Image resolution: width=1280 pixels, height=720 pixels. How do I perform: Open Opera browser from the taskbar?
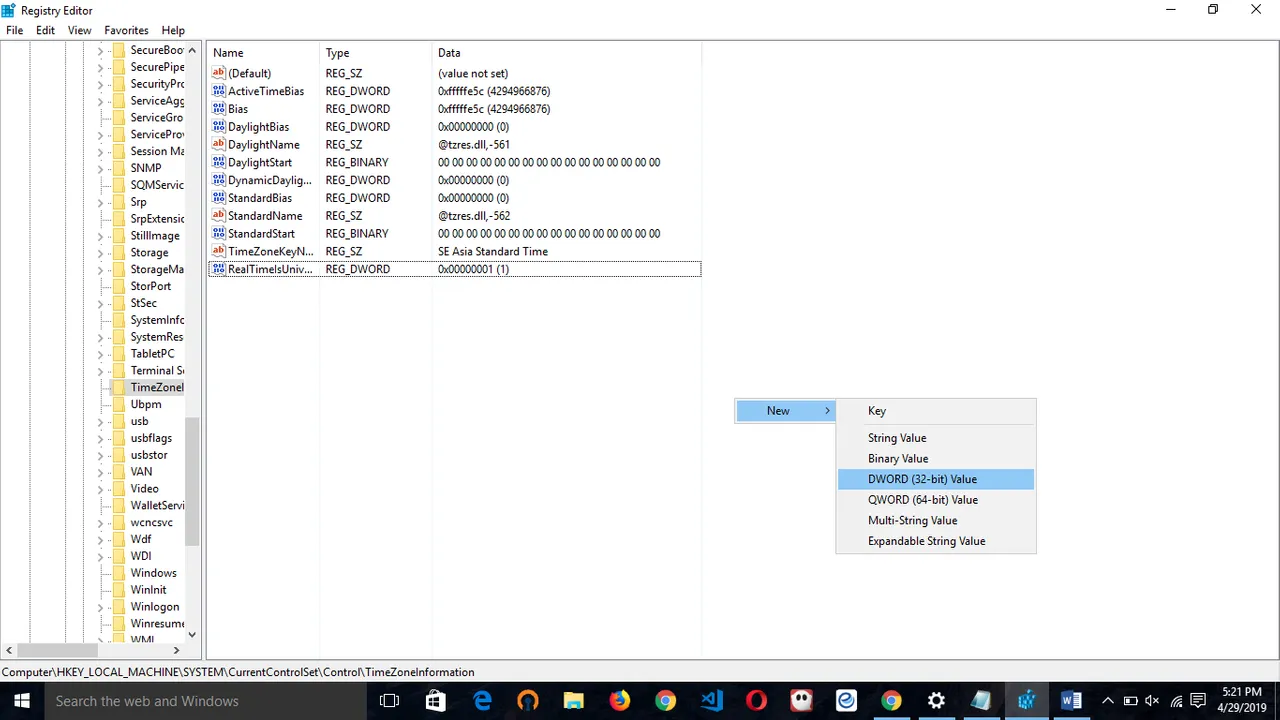[x=757, y=701]
